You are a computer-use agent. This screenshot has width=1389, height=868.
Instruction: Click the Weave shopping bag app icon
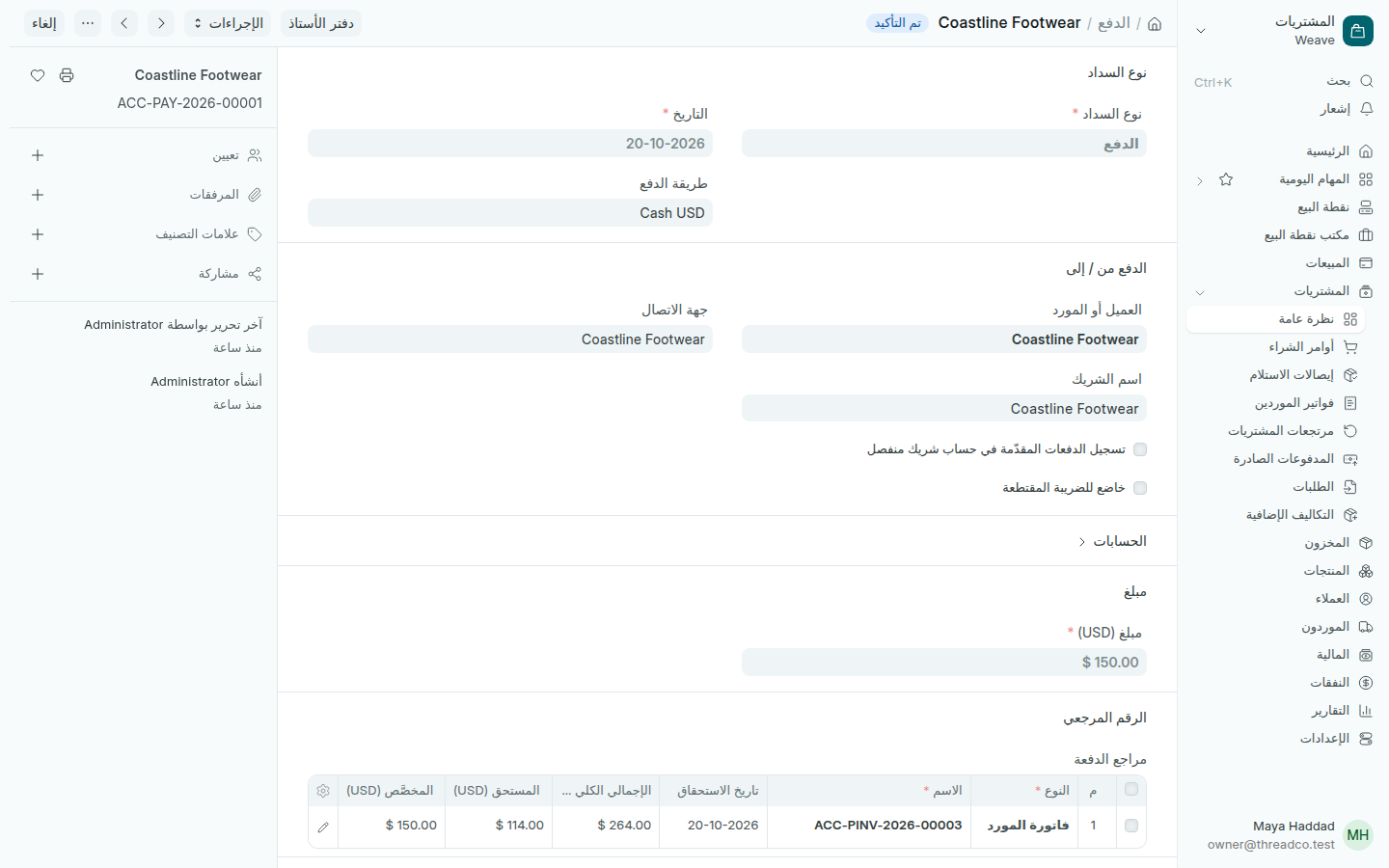click(x=1358, y=31)
